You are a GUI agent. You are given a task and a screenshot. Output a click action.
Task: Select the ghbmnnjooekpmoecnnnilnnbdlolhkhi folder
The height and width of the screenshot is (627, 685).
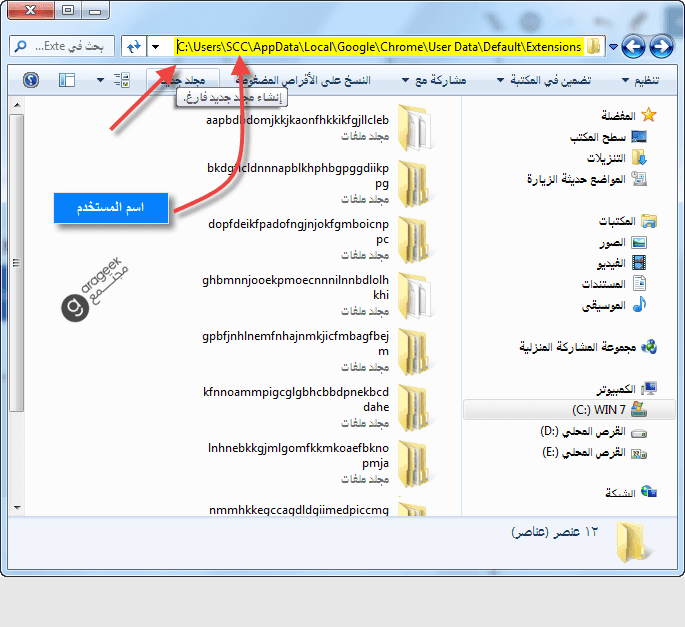point(415,295)
